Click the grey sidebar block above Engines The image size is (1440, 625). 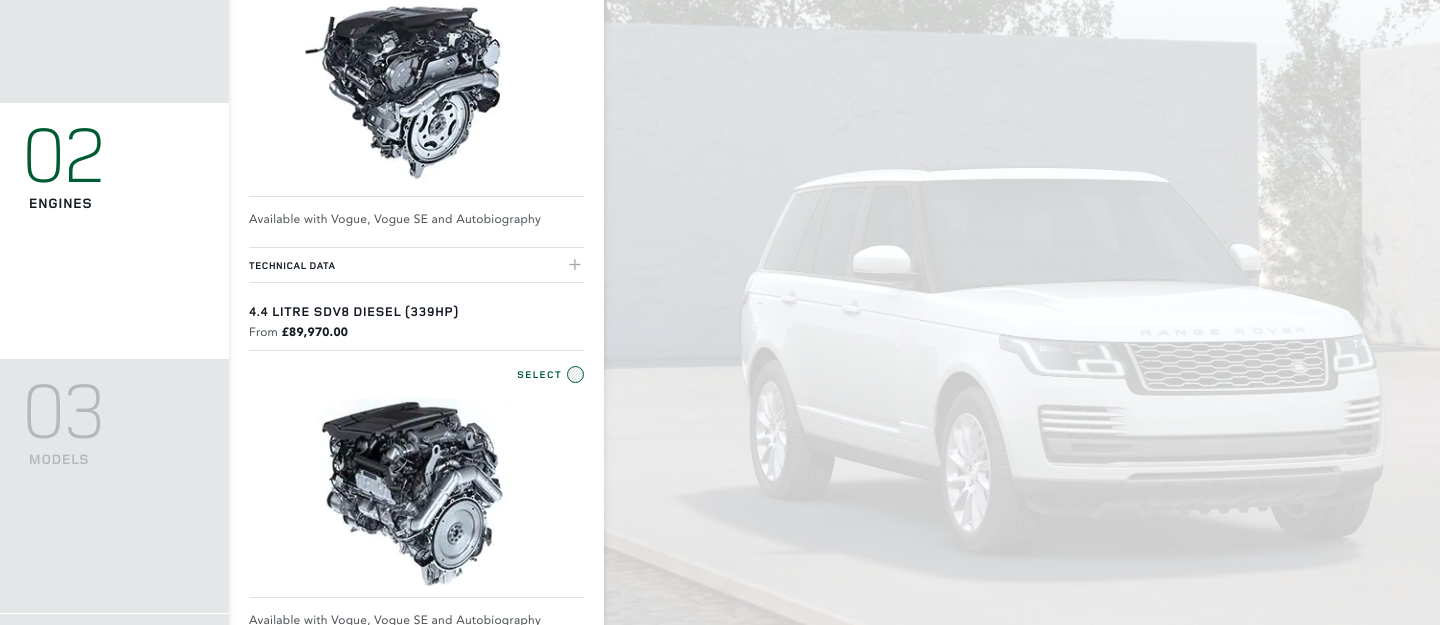click(115, 51)
